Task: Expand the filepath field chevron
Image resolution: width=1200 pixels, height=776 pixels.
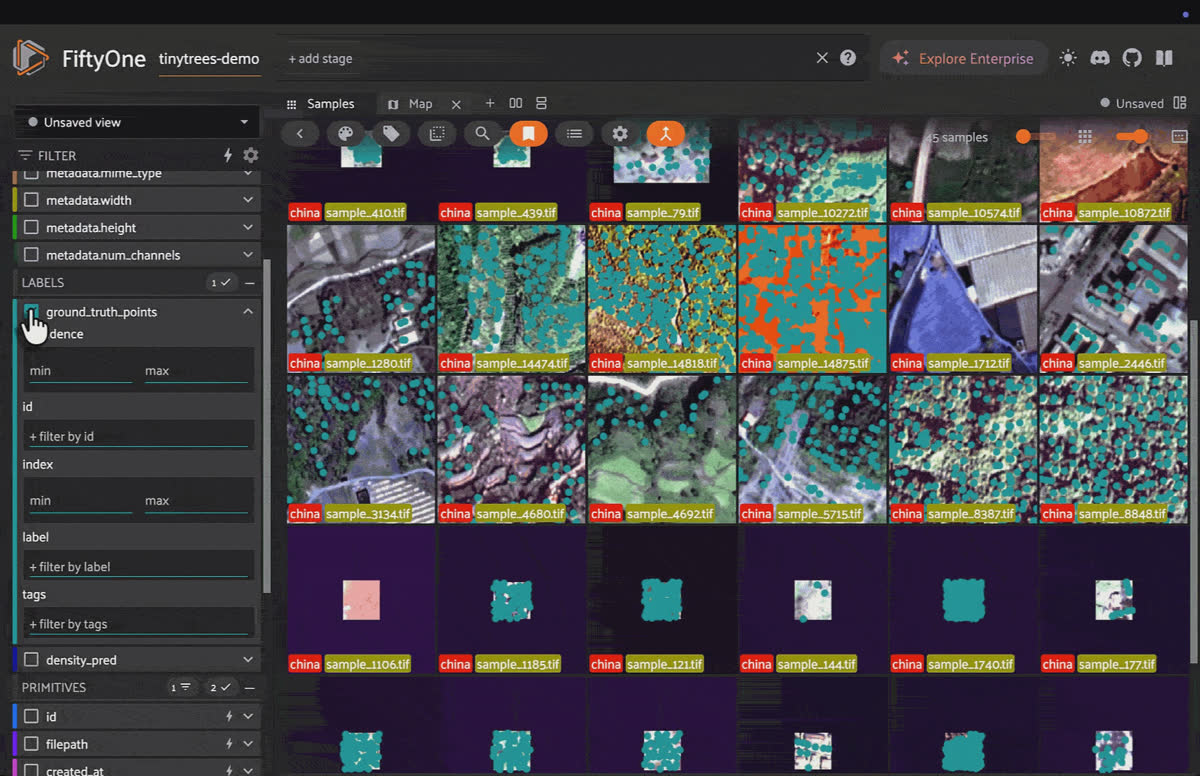Action: [248, 744]
